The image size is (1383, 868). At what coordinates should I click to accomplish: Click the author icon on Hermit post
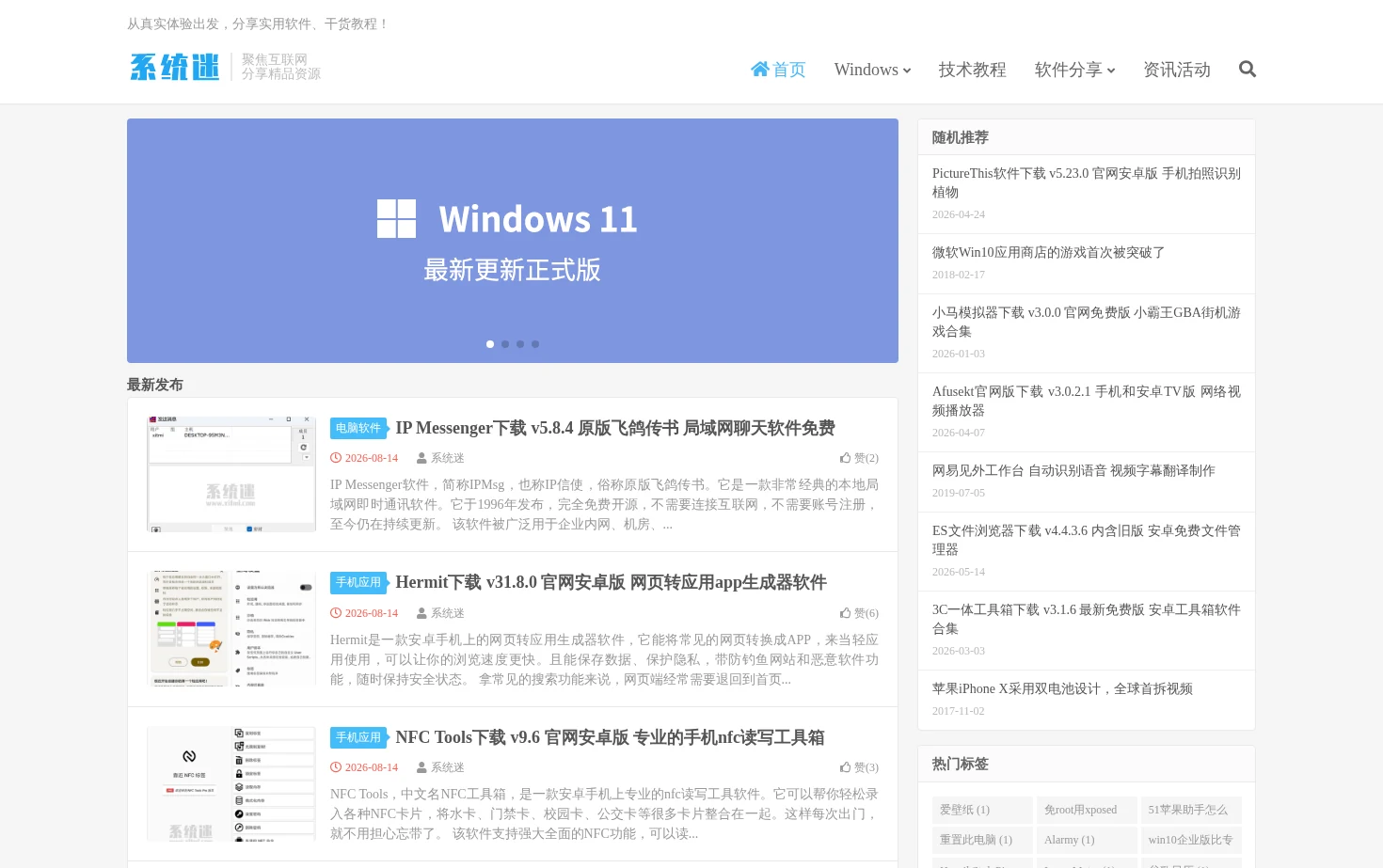[421, 613]
